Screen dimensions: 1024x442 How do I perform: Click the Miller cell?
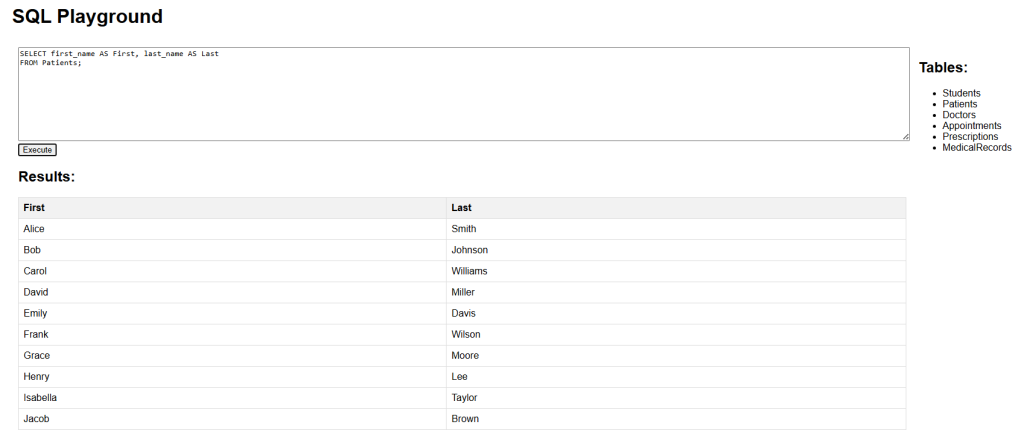pos(676,292)
